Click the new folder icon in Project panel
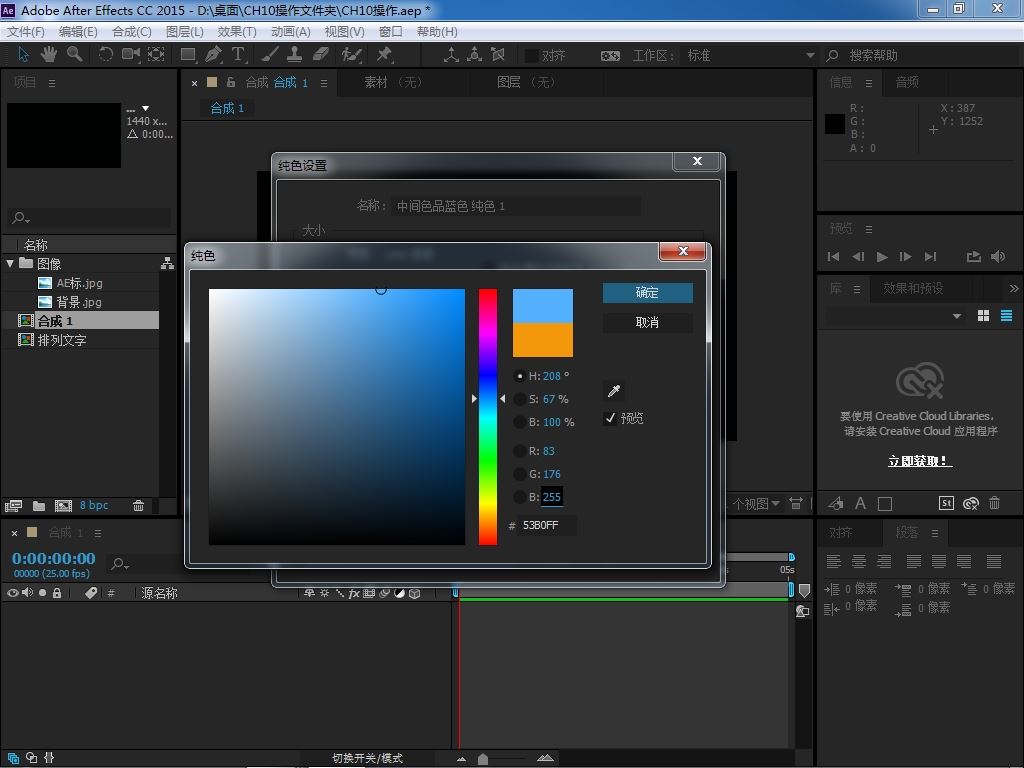The width and height of the screenshot is (1024, 768). coord(39,505)
